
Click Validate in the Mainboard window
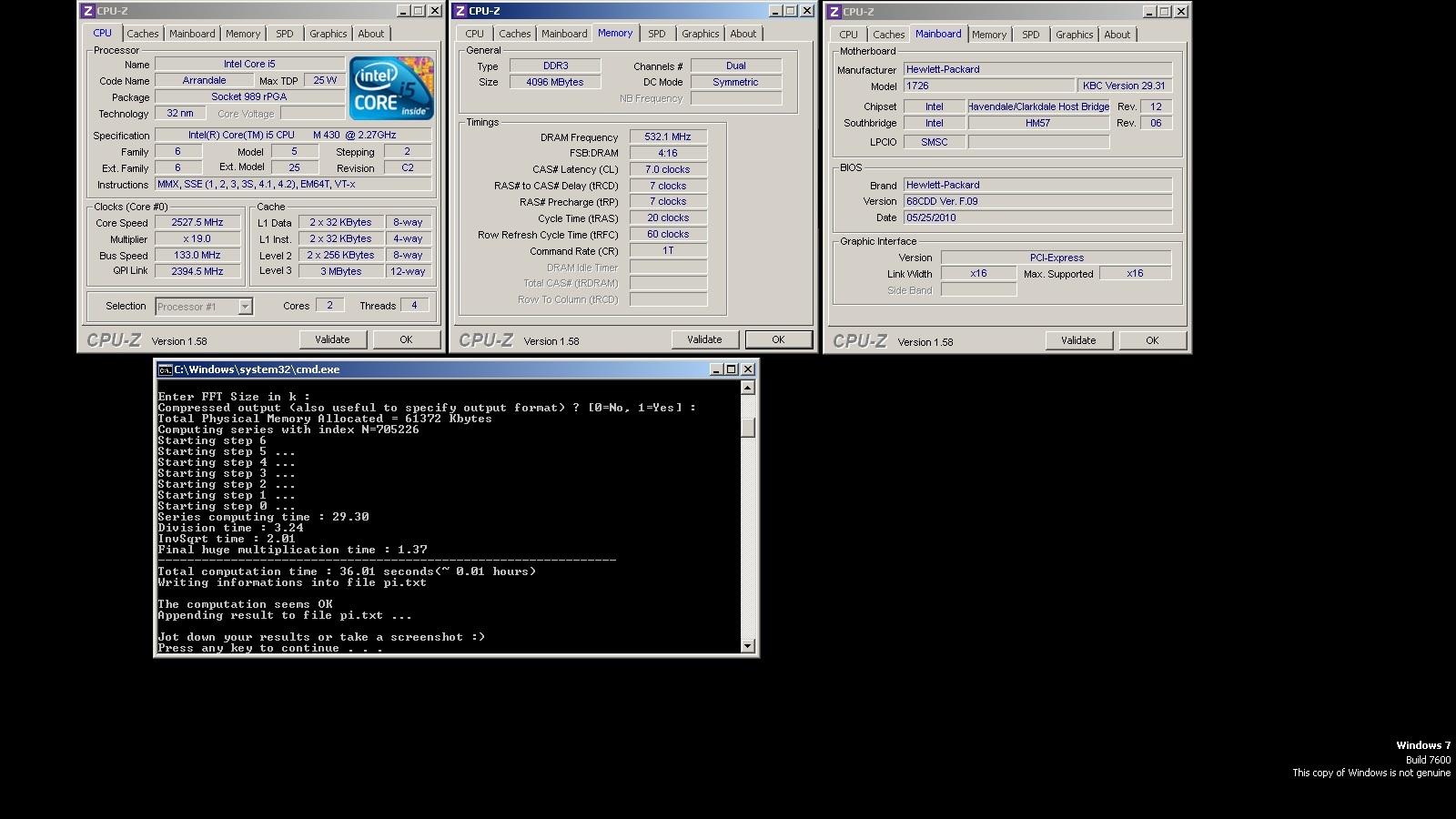1078,340
